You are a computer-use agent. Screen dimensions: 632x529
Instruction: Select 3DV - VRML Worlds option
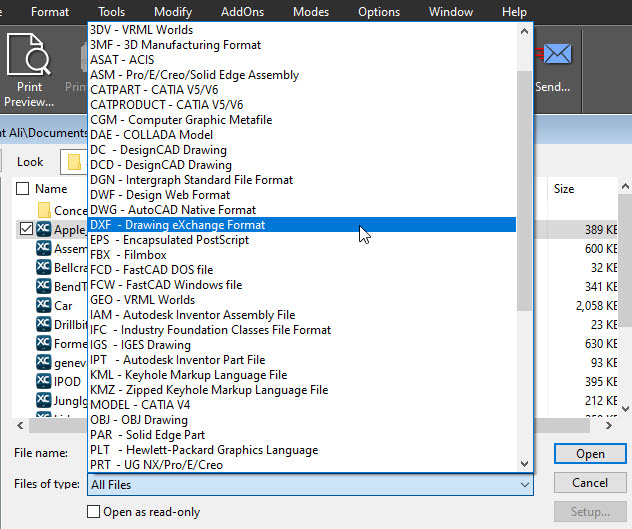(302, 30)
